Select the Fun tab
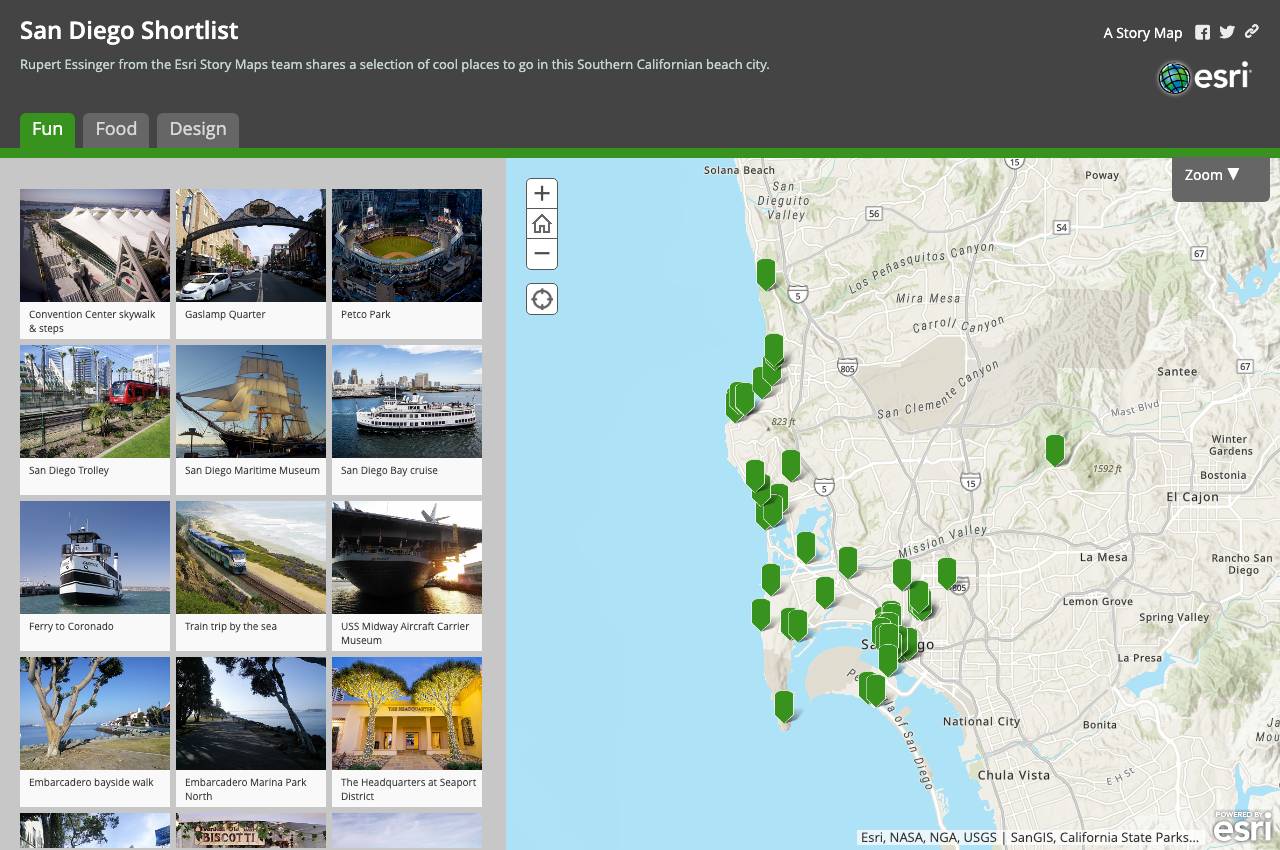The width and height of the screenshot is (1280, 850). 47,129
